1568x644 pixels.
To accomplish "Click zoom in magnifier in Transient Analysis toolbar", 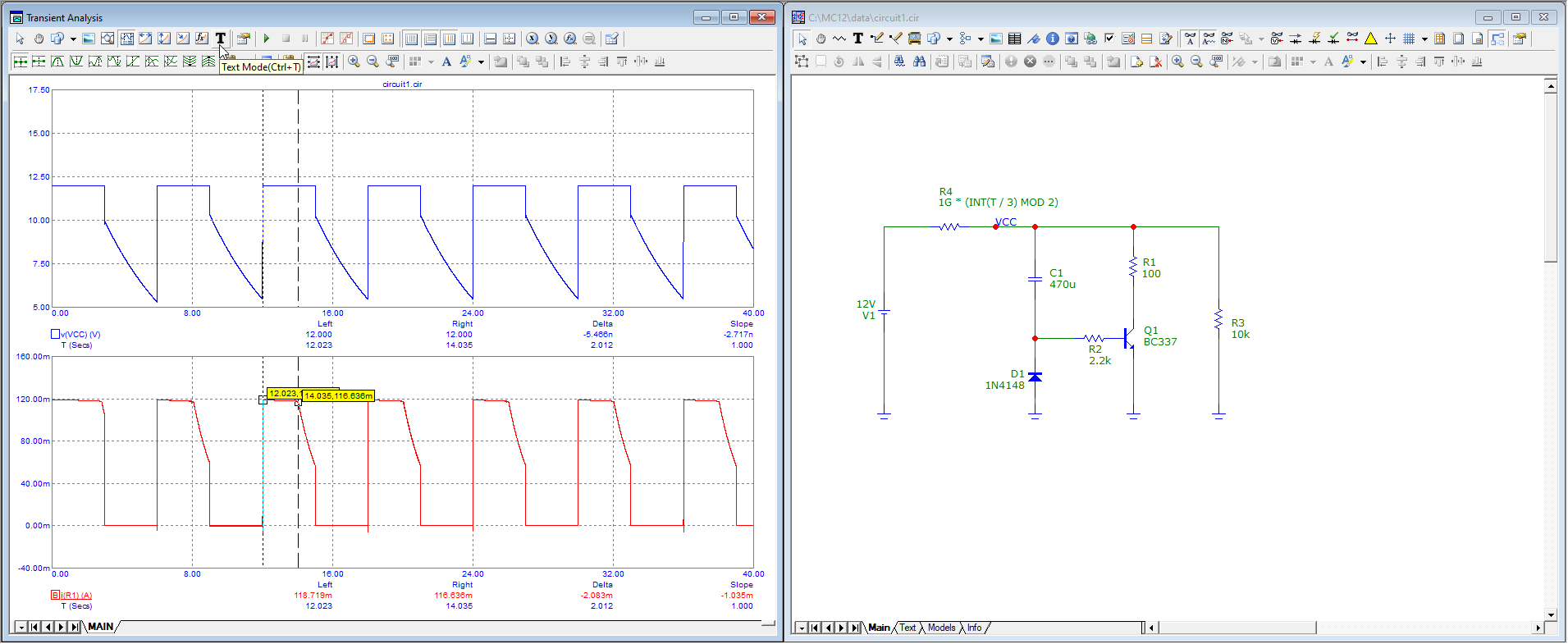I will coord(354,62).
